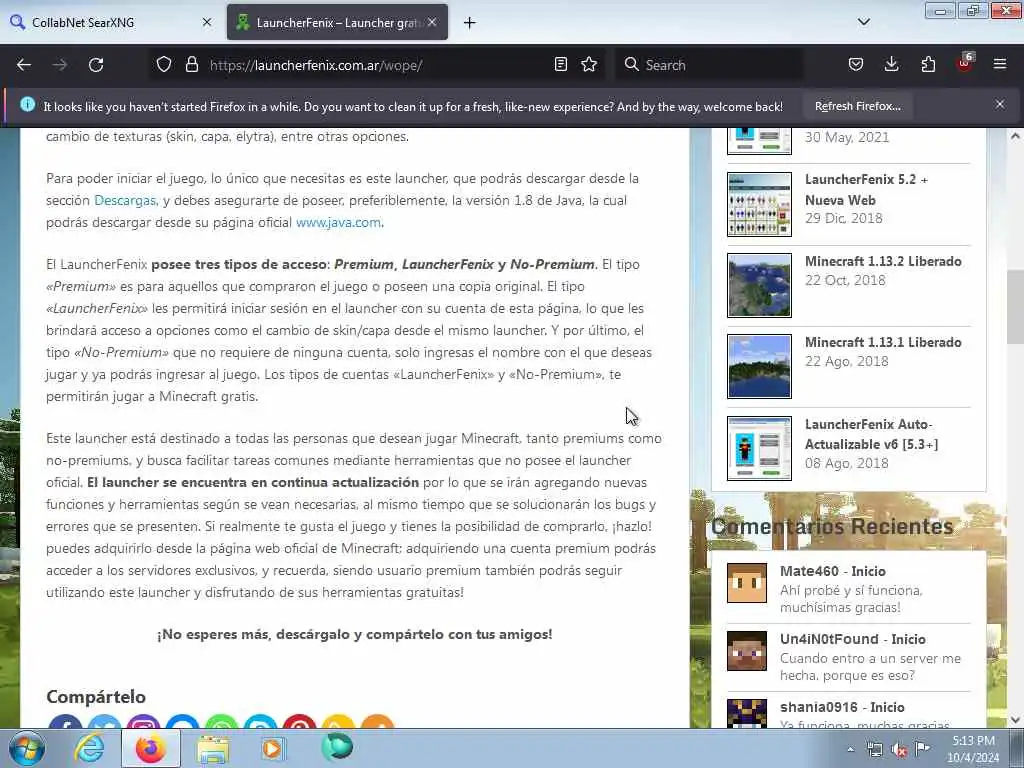Show hidden system tray icons
This screenshot has height=768, width=1024.
(x=850, y=750)
